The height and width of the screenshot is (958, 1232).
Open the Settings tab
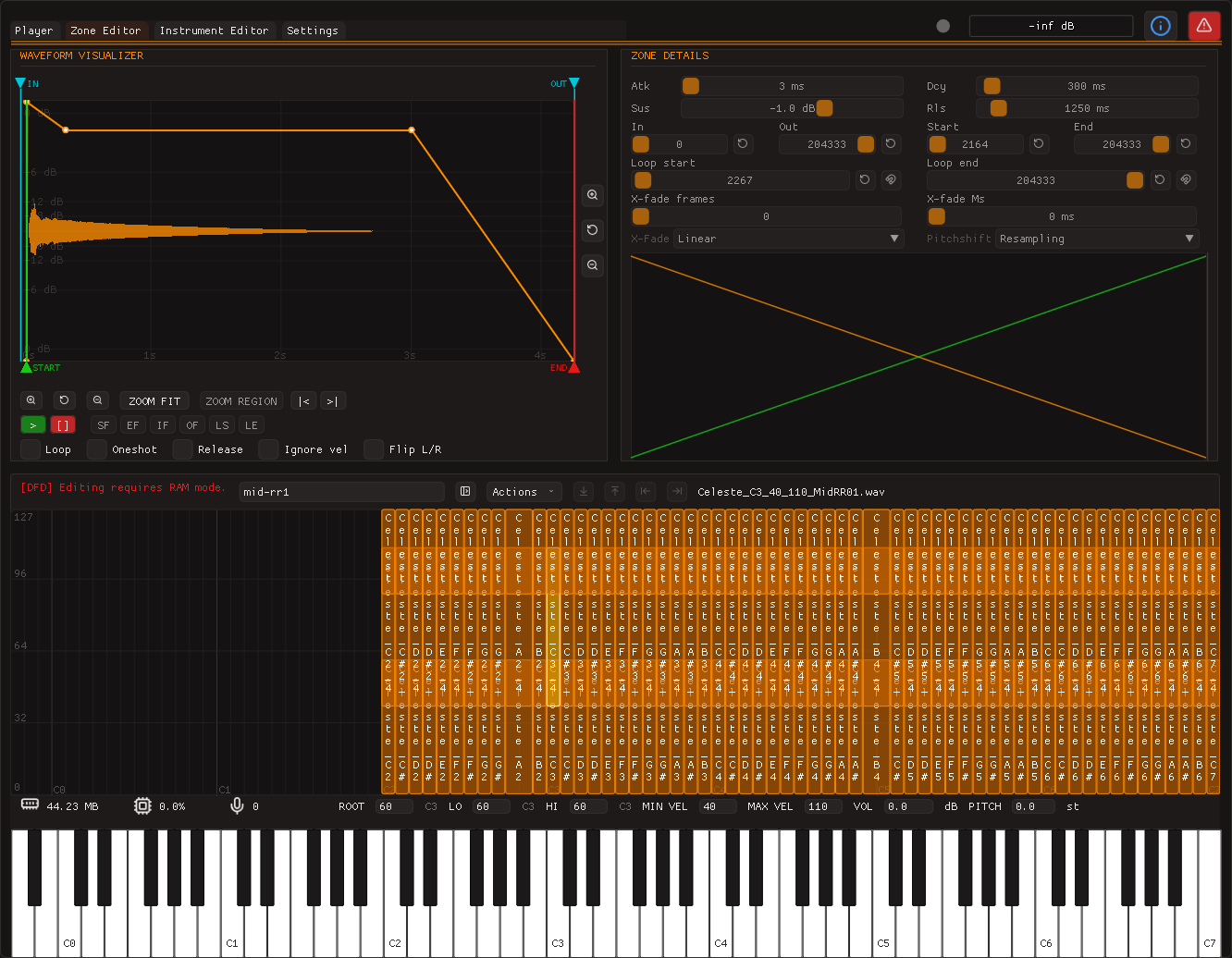coord(313,31)
